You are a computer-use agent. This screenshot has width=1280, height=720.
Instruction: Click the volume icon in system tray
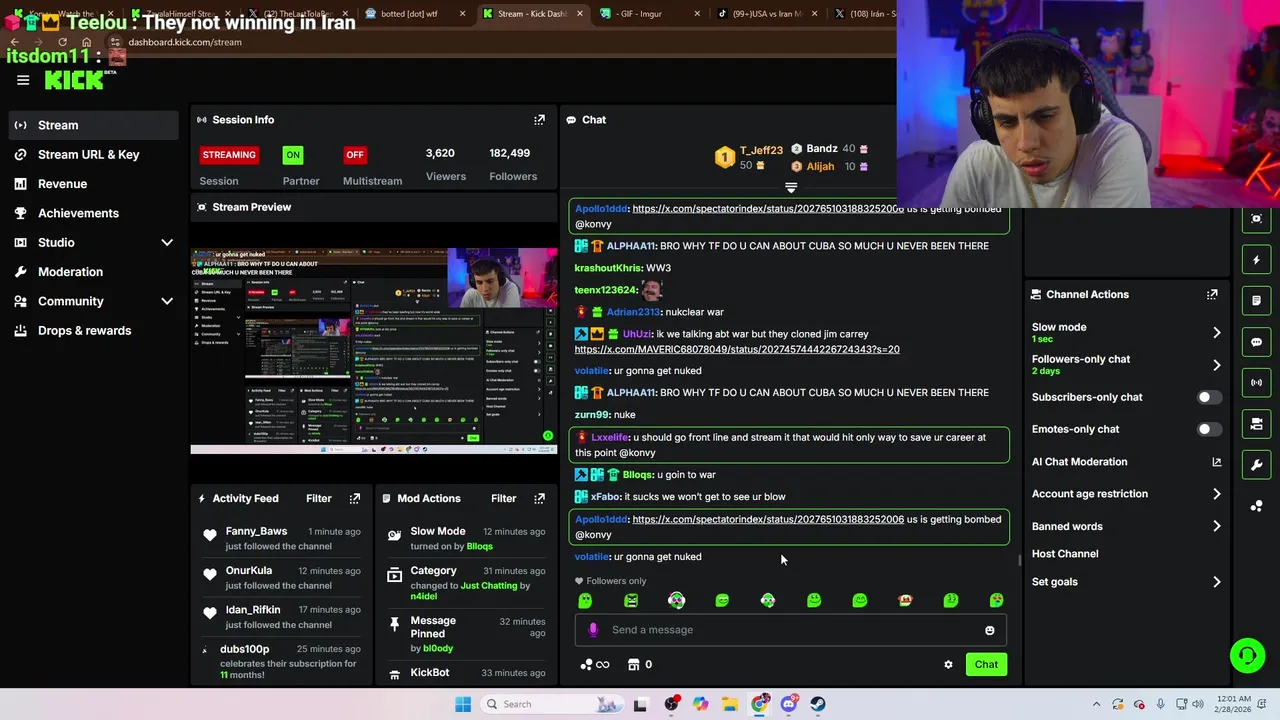click(x=1198, y=704)
